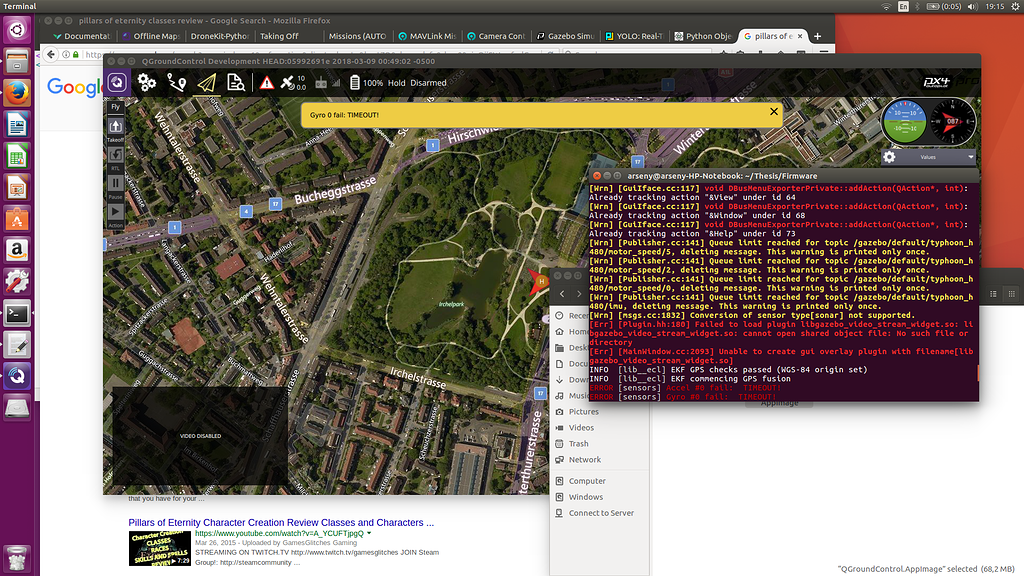
Task: Open the Ubuntu Software Center launcher icon
Action: [x=17, y=219]
